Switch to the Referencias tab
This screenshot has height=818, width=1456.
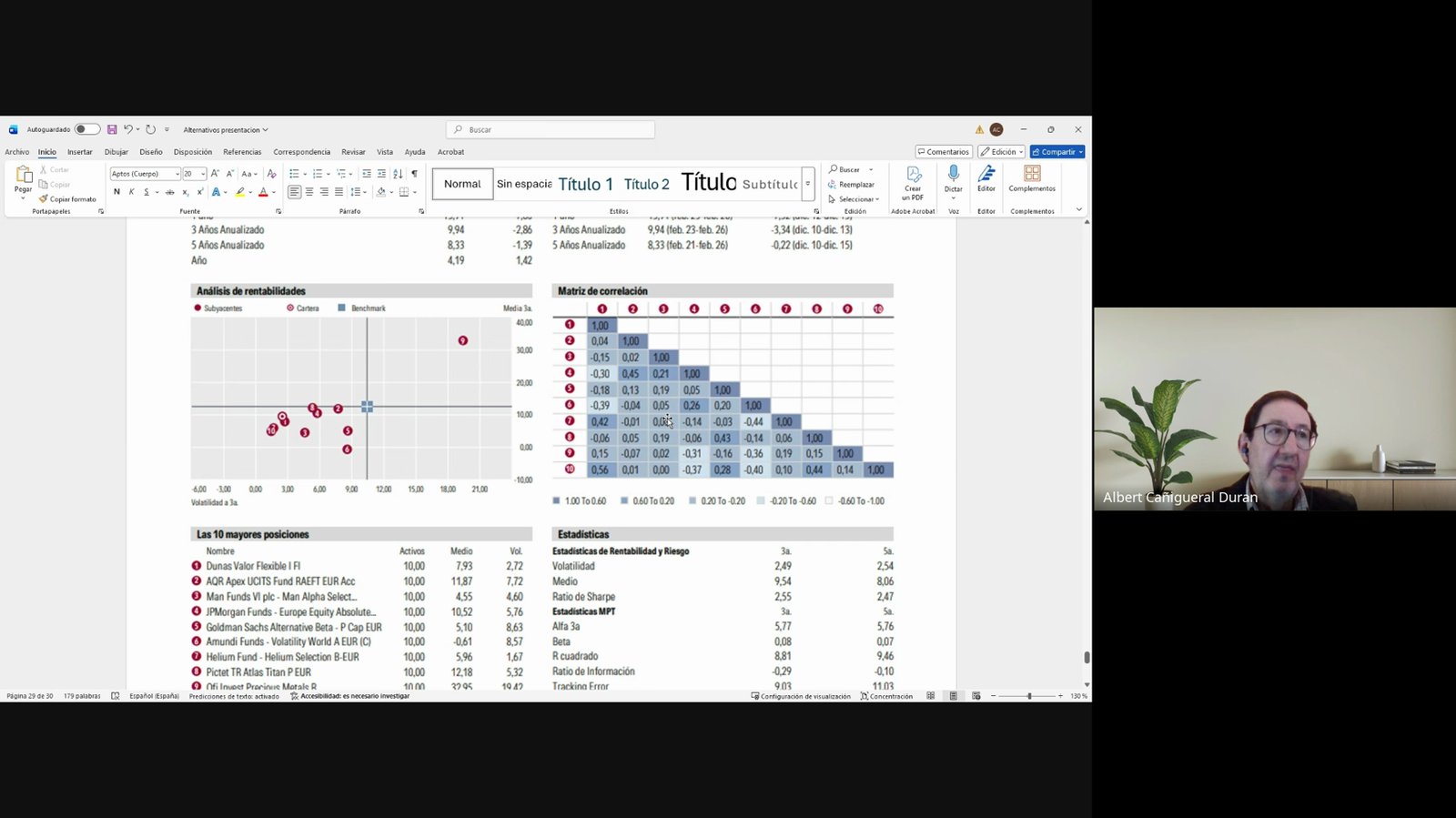[x=242, y=152]
